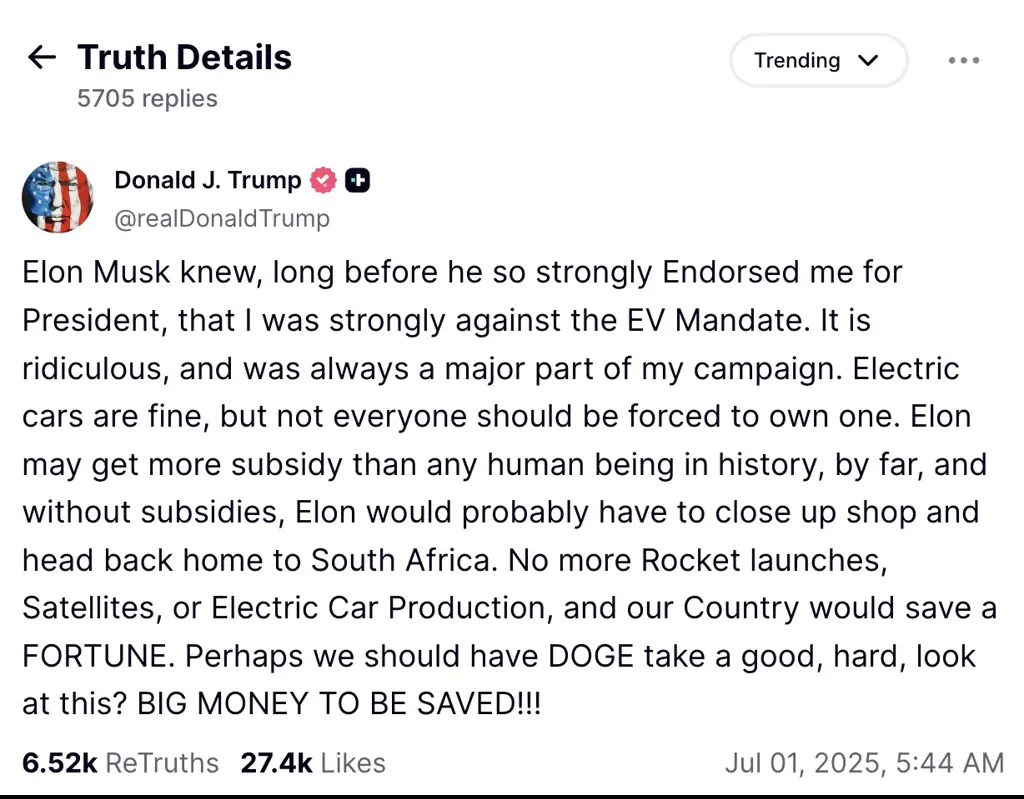The width and height of the screenshot is (1024, 799).
Task: Navigate back using the arrow icon
Action: click(41, 57)
